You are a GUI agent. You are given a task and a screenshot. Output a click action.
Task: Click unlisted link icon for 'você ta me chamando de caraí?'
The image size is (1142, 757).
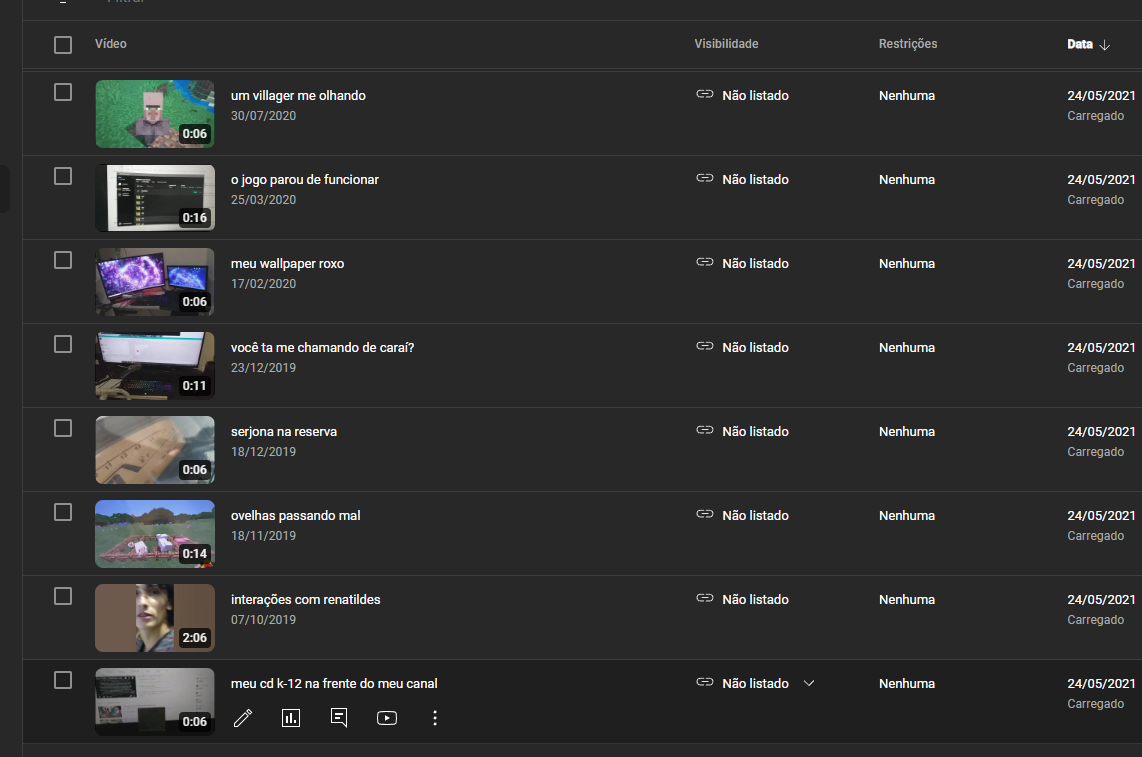click(x=704, y=346)
